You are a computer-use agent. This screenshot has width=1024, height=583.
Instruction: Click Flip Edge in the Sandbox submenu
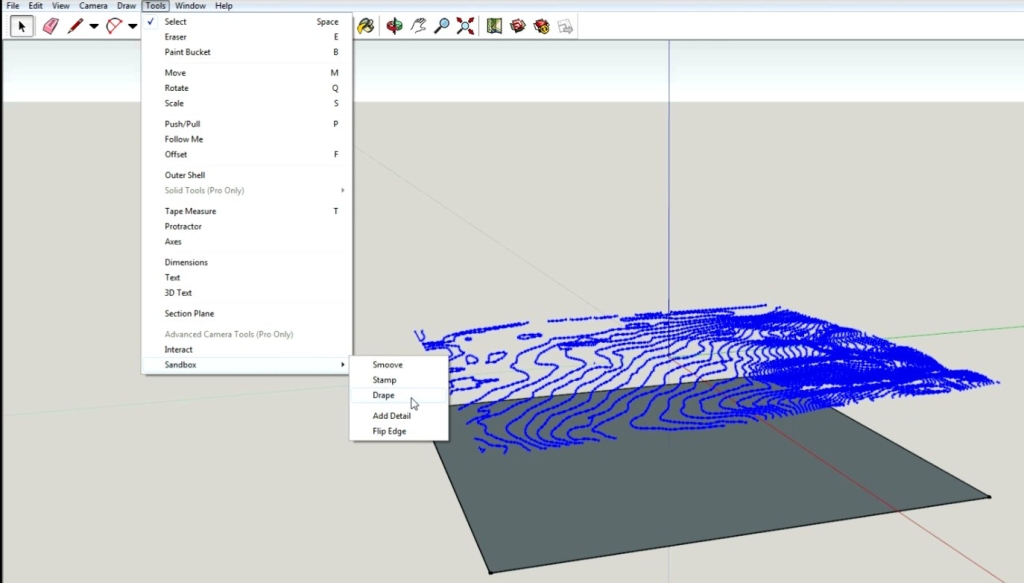pos(388,431)
